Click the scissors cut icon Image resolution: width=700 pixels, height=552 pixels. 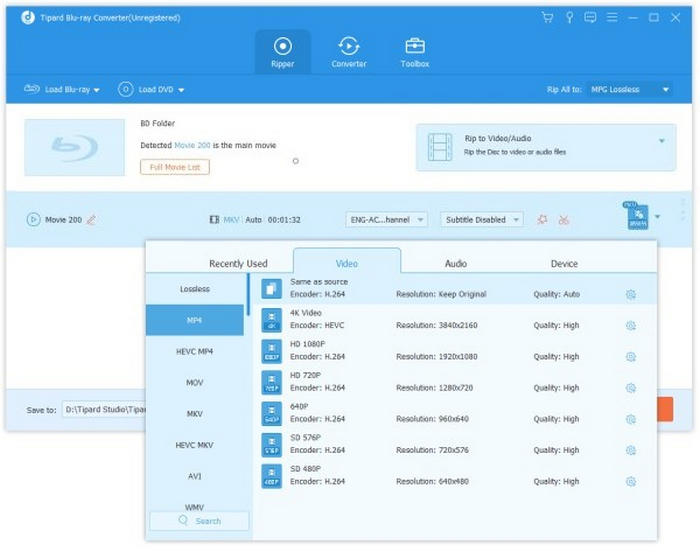click(564, 219)
